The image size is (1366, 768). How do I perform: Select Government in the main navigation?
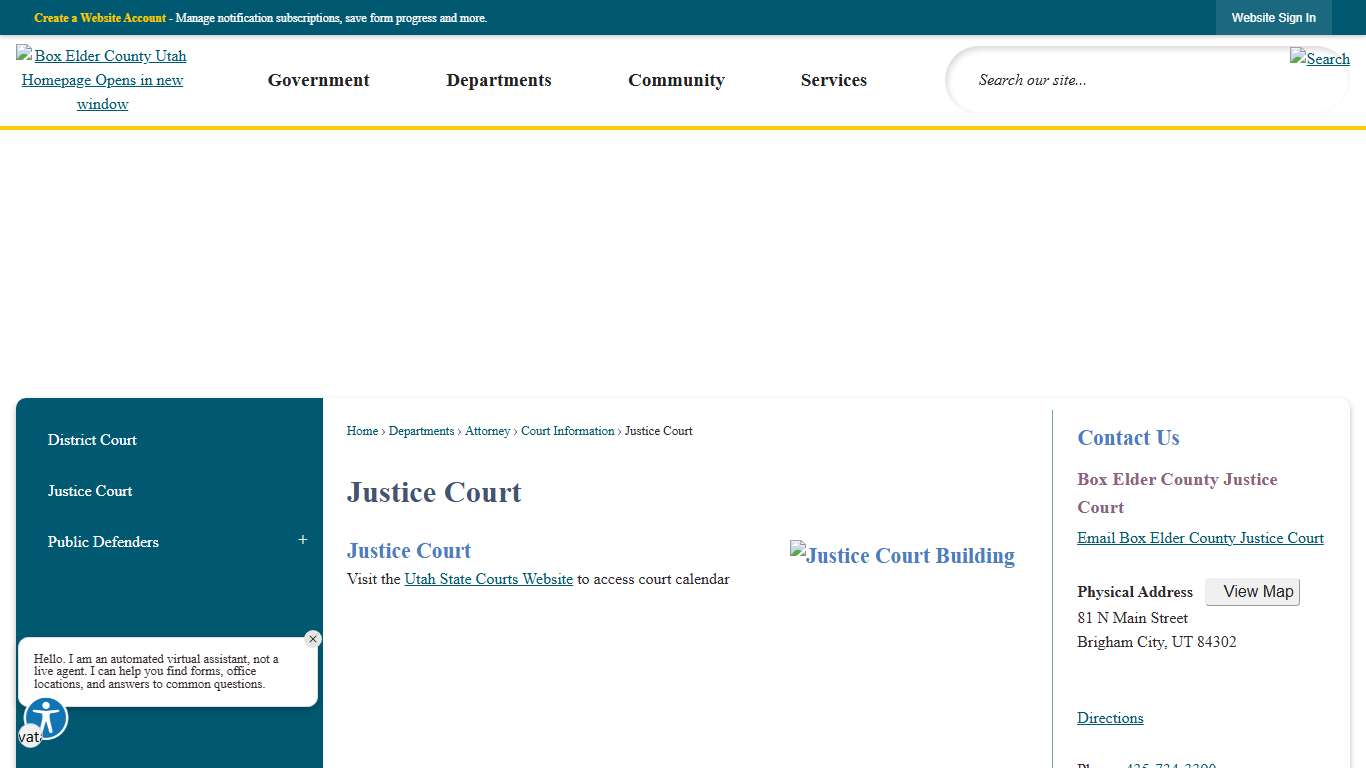click(318, 80)
